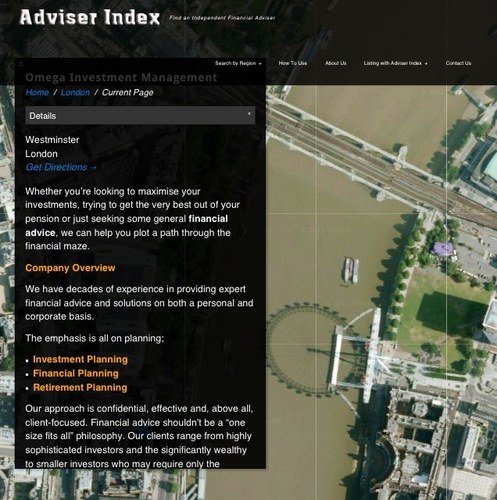The width and height of the screenshot is (497, 500).
Task: Click 'The emphasis is all on planning' text
Action: click(x=95, y=338)
